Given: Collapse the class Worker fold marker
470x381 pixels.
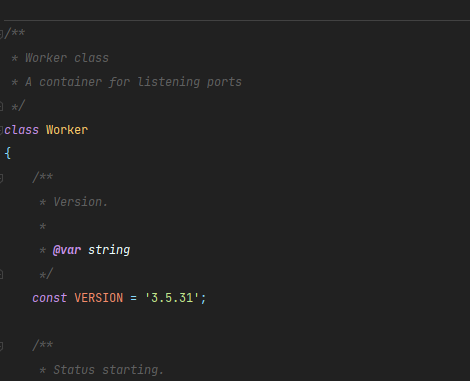Looking at the screenshot, I should coord(1,130).
